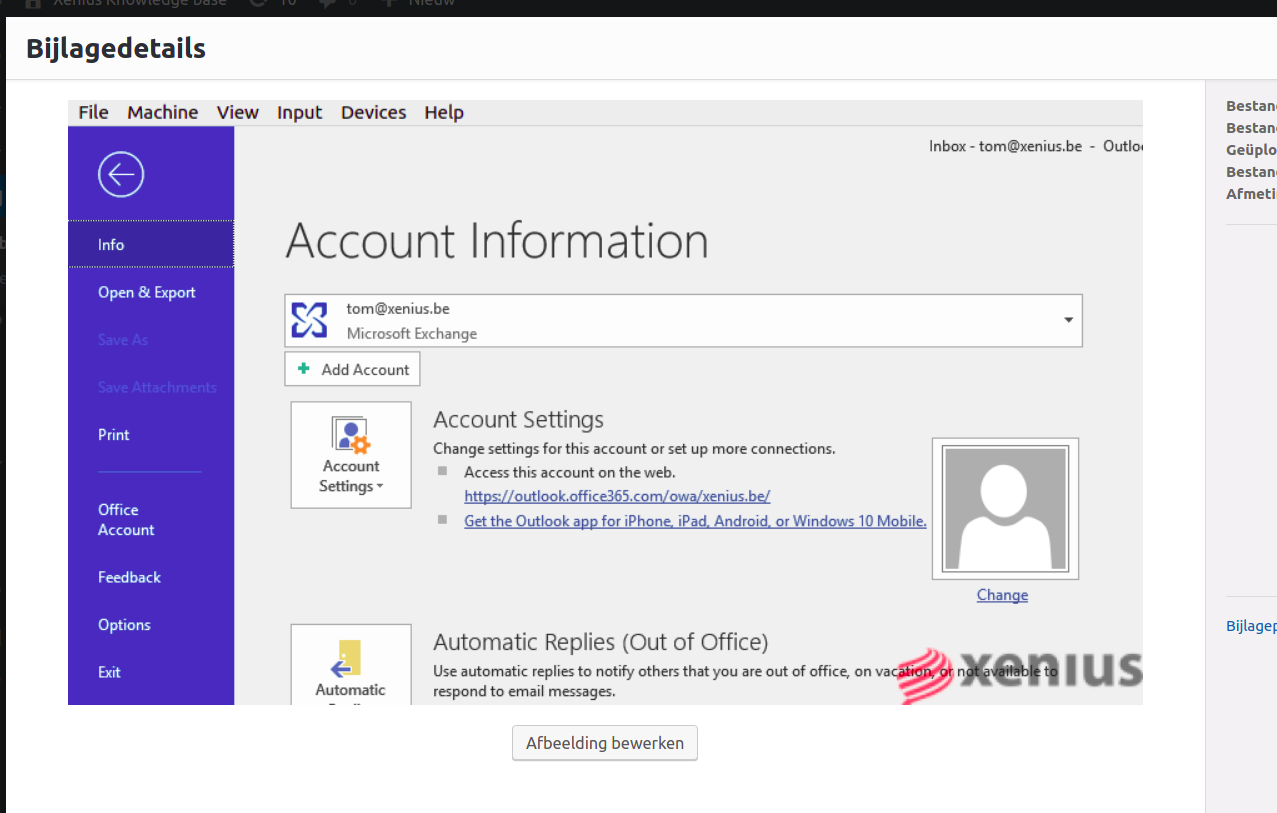Open the Devices menu
The image size is (1277, 813).
pos(373,112)
